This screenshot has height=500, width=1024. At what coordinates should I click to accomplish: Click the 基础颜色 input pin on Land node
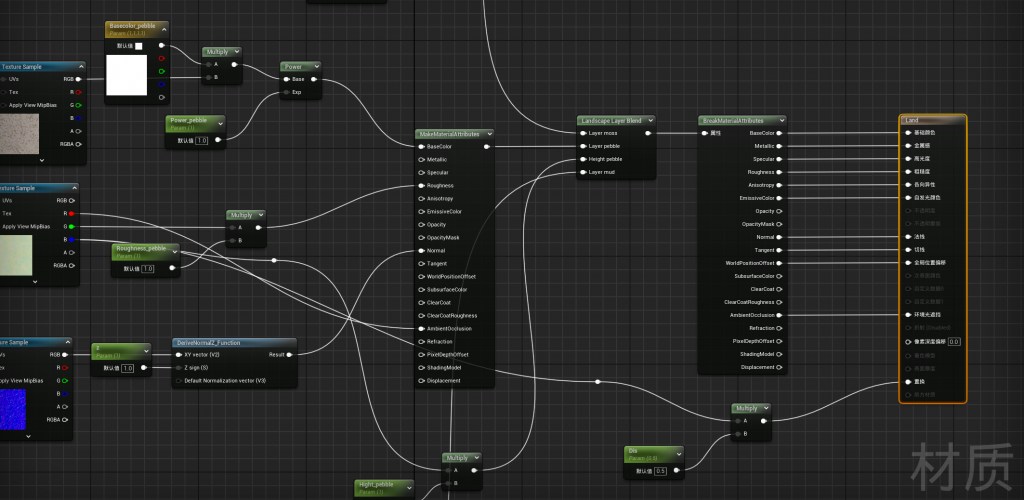click(x=908, y=133)
